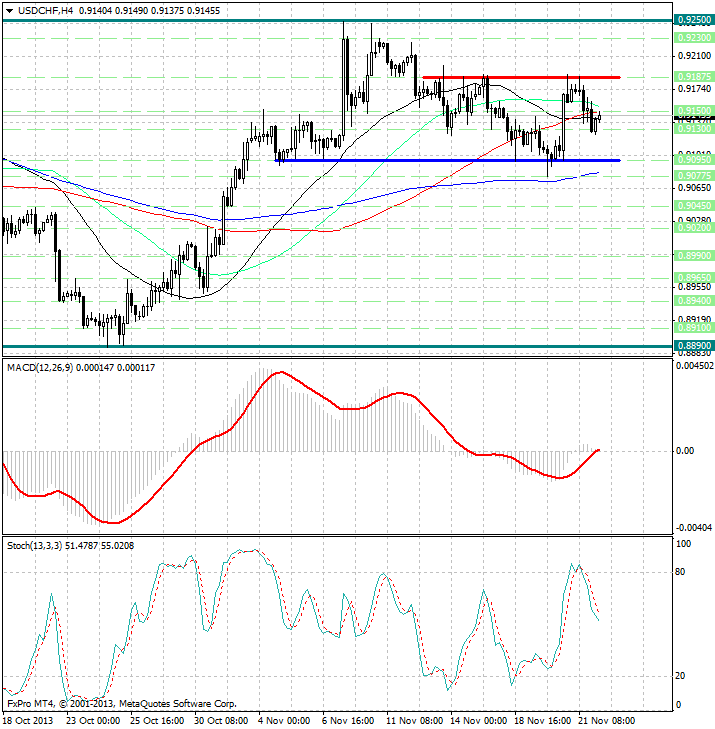Click the 0.90450 price level label
The width and height of the screenshot is (715, 729).
[694, 205]
